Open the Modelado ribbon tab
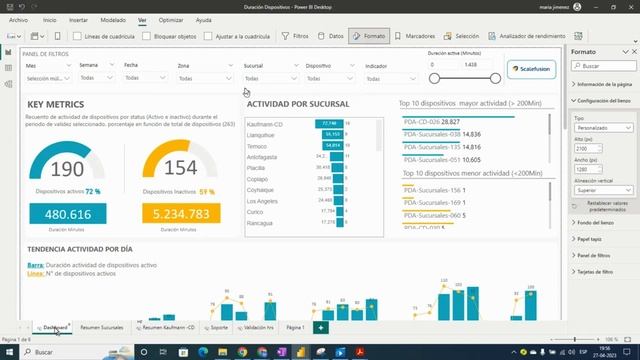Screen dimensions: 640x360 click(113, 20)
